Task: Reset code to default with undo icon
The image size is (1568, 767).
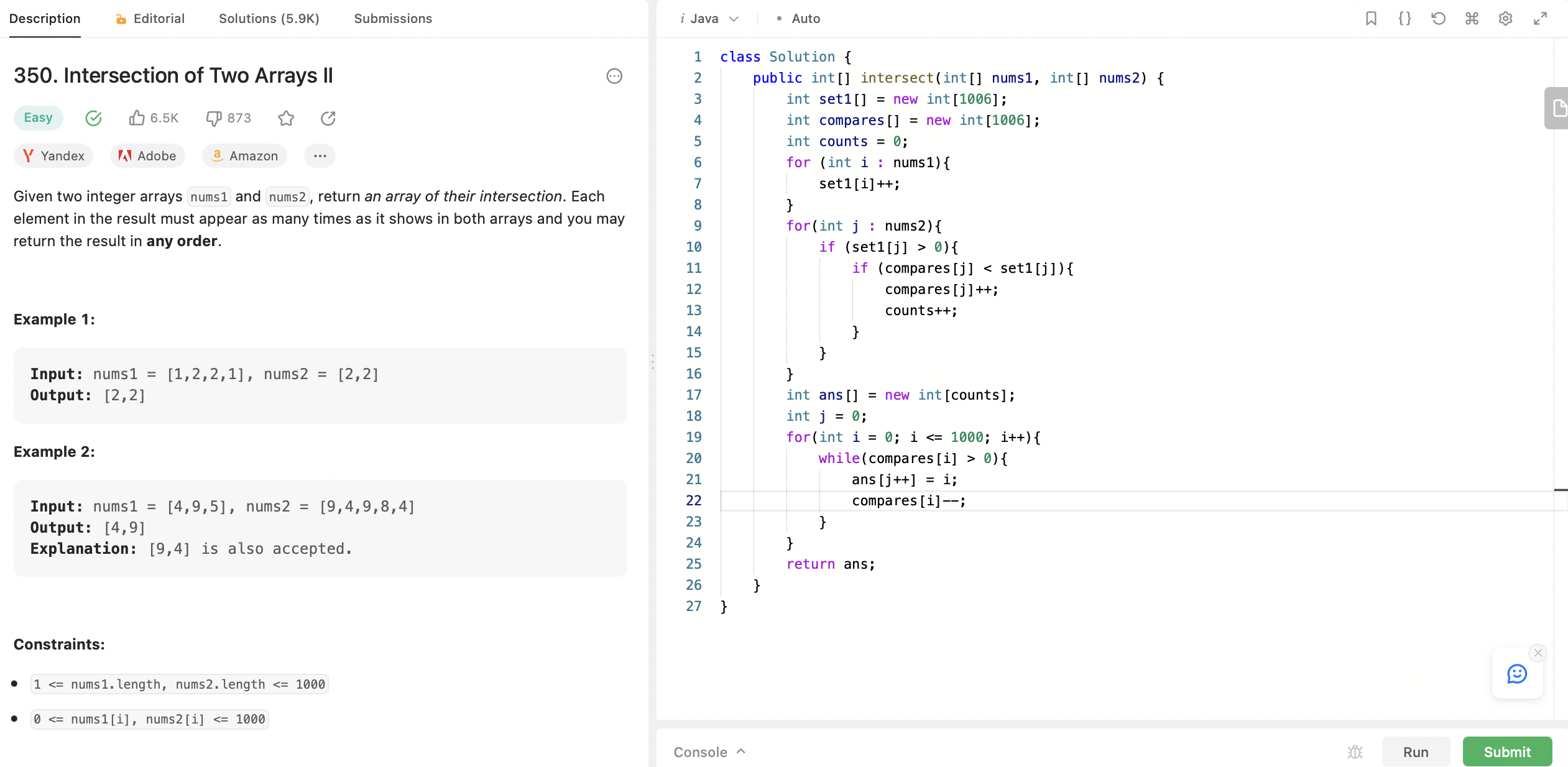Action: pyautogui.click(x=1438, y=19)
